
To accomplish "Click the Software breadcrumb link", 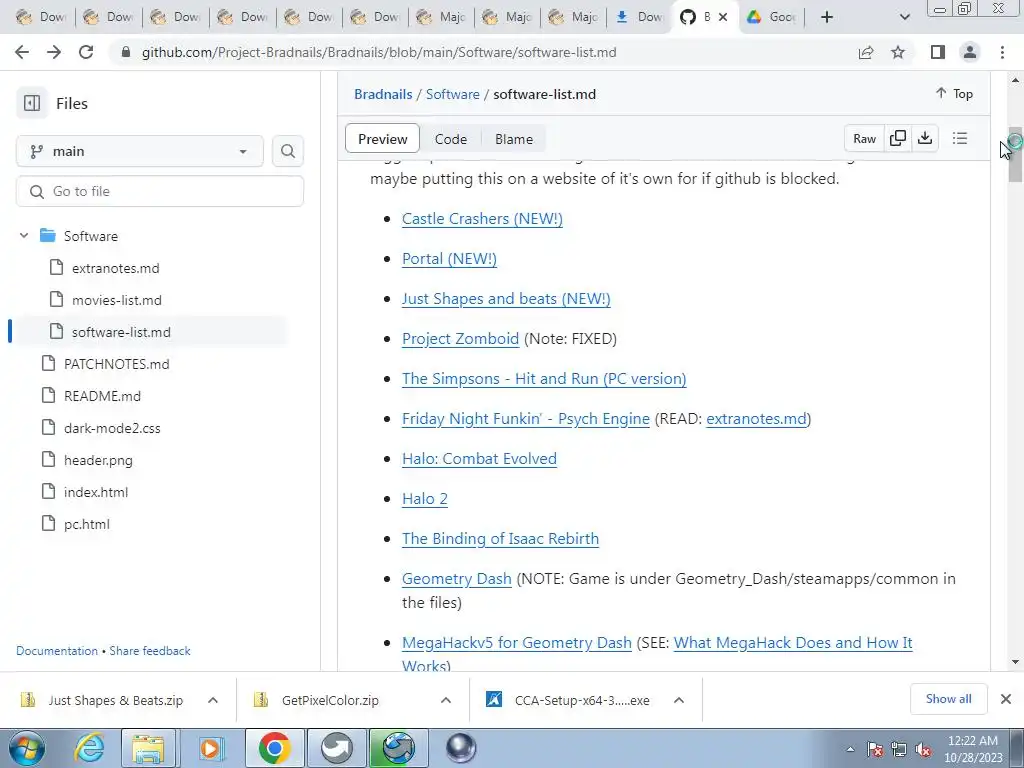I will [x=453, y=94].
